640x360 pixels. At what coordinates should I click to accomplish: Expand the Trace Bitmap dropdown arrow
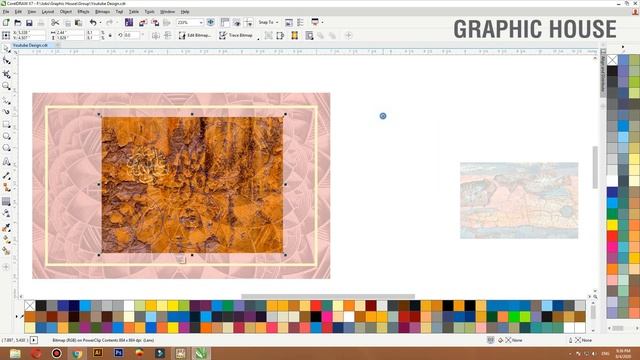point(258,38)
